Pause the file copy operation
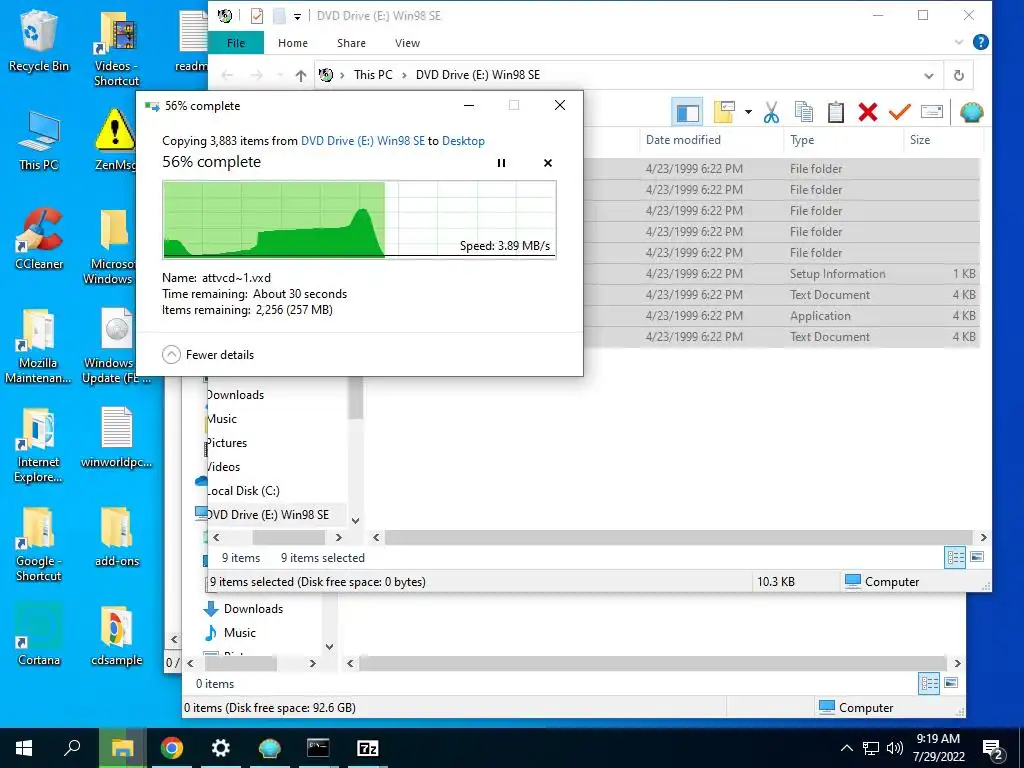The width and height of the screenshot is (1024, 768). [x=501, y=163]
